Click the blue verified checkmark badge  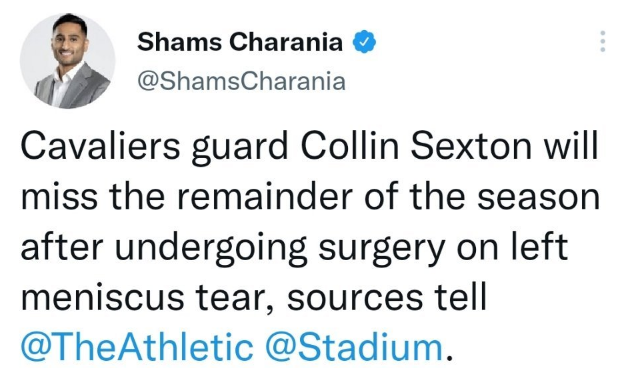364,41
